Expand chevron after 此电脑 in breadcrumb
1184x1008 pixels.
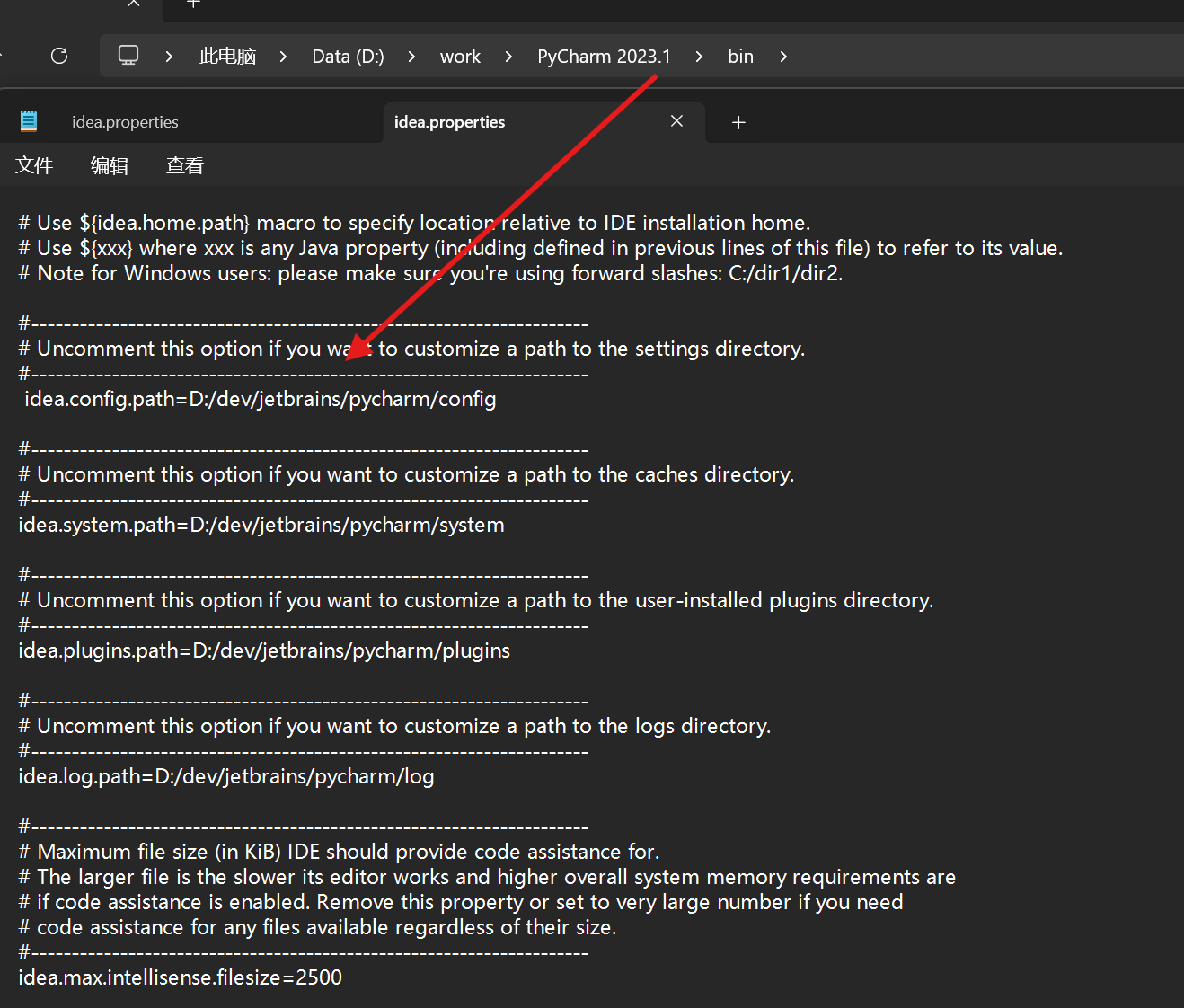(283, 57)
